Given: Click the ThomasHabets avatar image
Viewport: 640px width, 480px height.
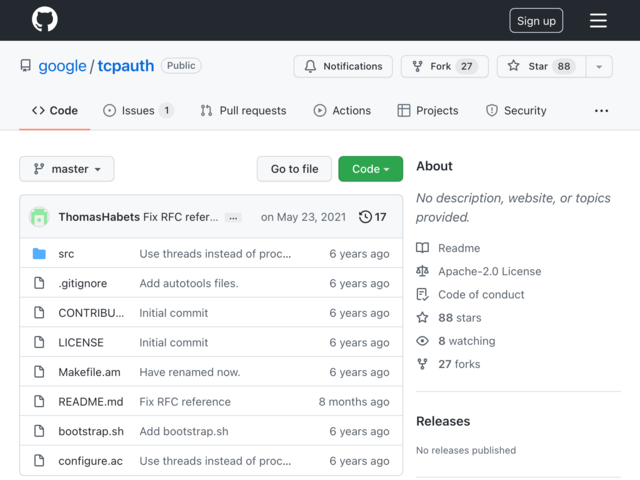Looking at the screenshot, I should tap(39, 217).
